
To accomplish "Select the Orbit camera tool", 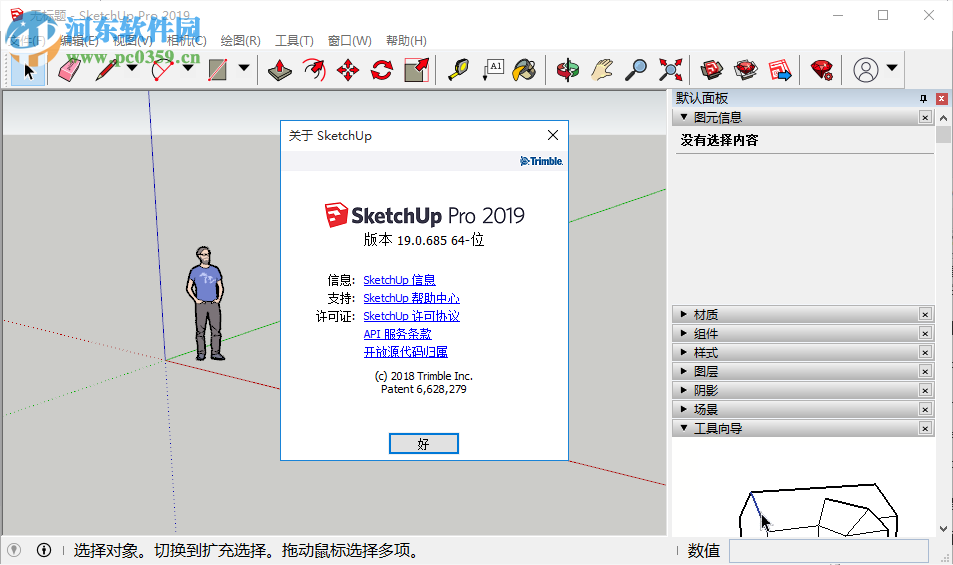I will (x=568, y=70).
